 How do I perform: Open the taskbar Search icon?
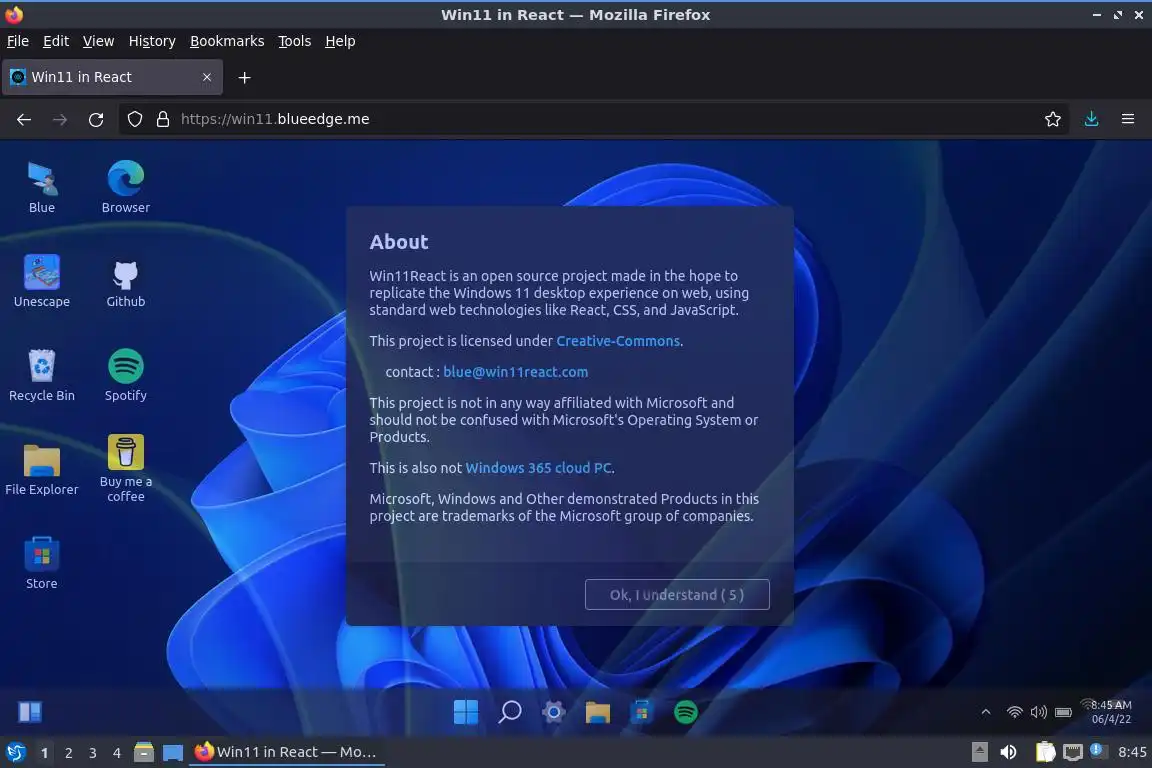tap(510, 711)
